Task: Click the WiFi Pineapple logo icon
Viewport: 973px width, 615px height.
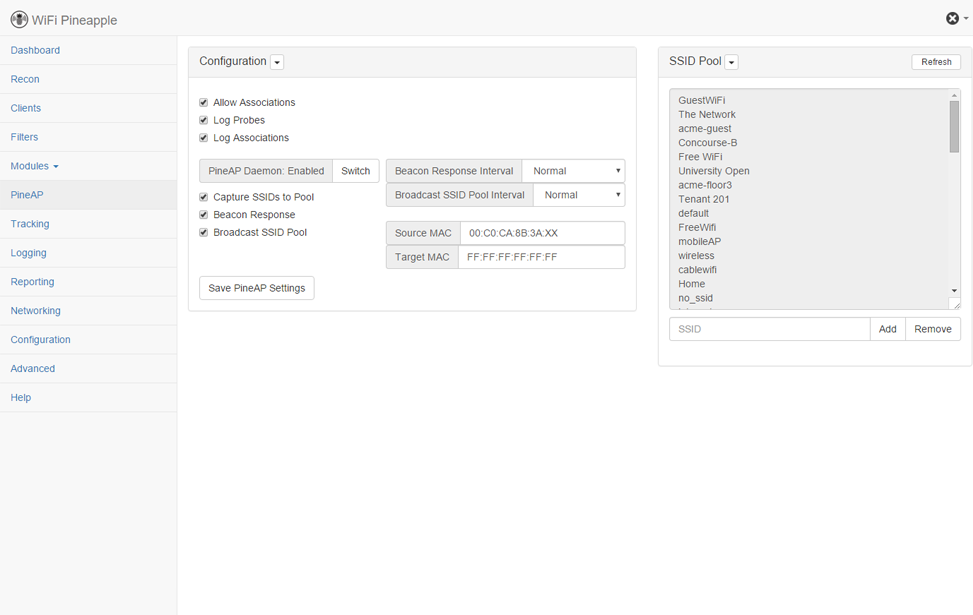Action: coord(19,19)
